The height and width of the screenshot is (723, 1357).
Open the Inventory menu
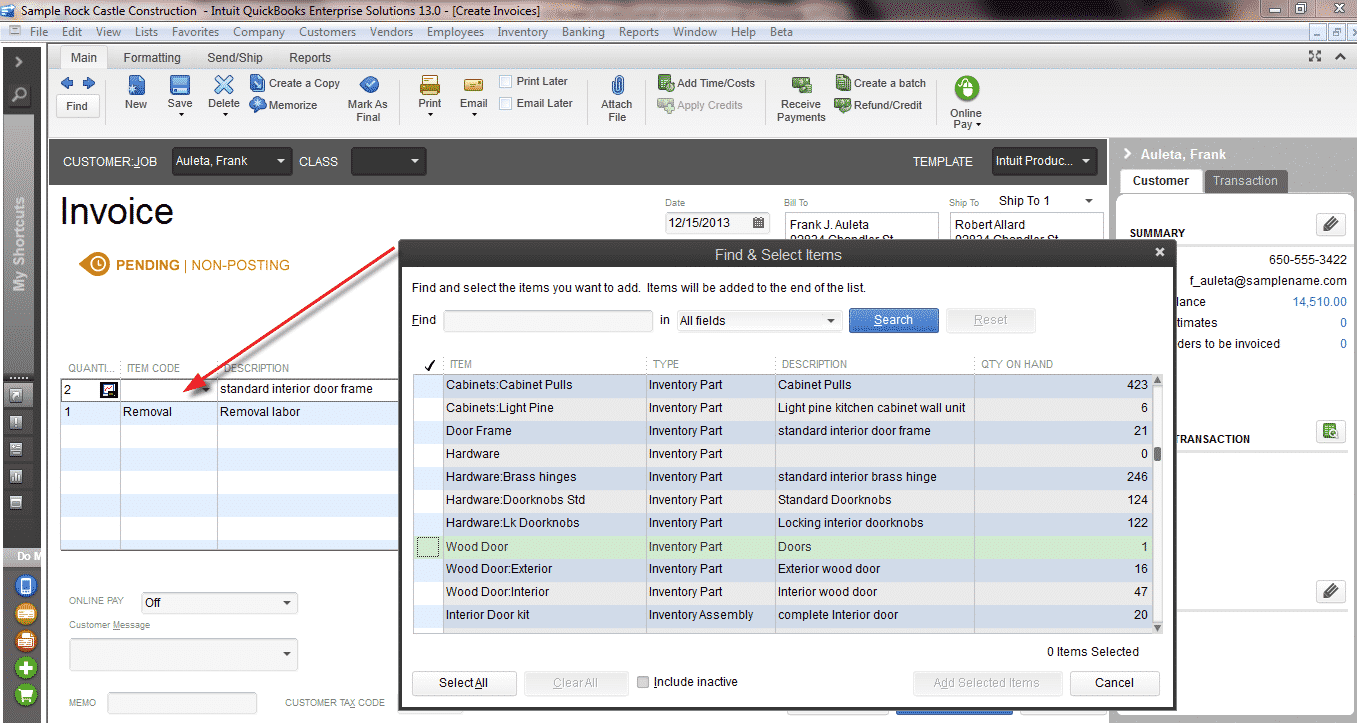[x=522, y=32]
